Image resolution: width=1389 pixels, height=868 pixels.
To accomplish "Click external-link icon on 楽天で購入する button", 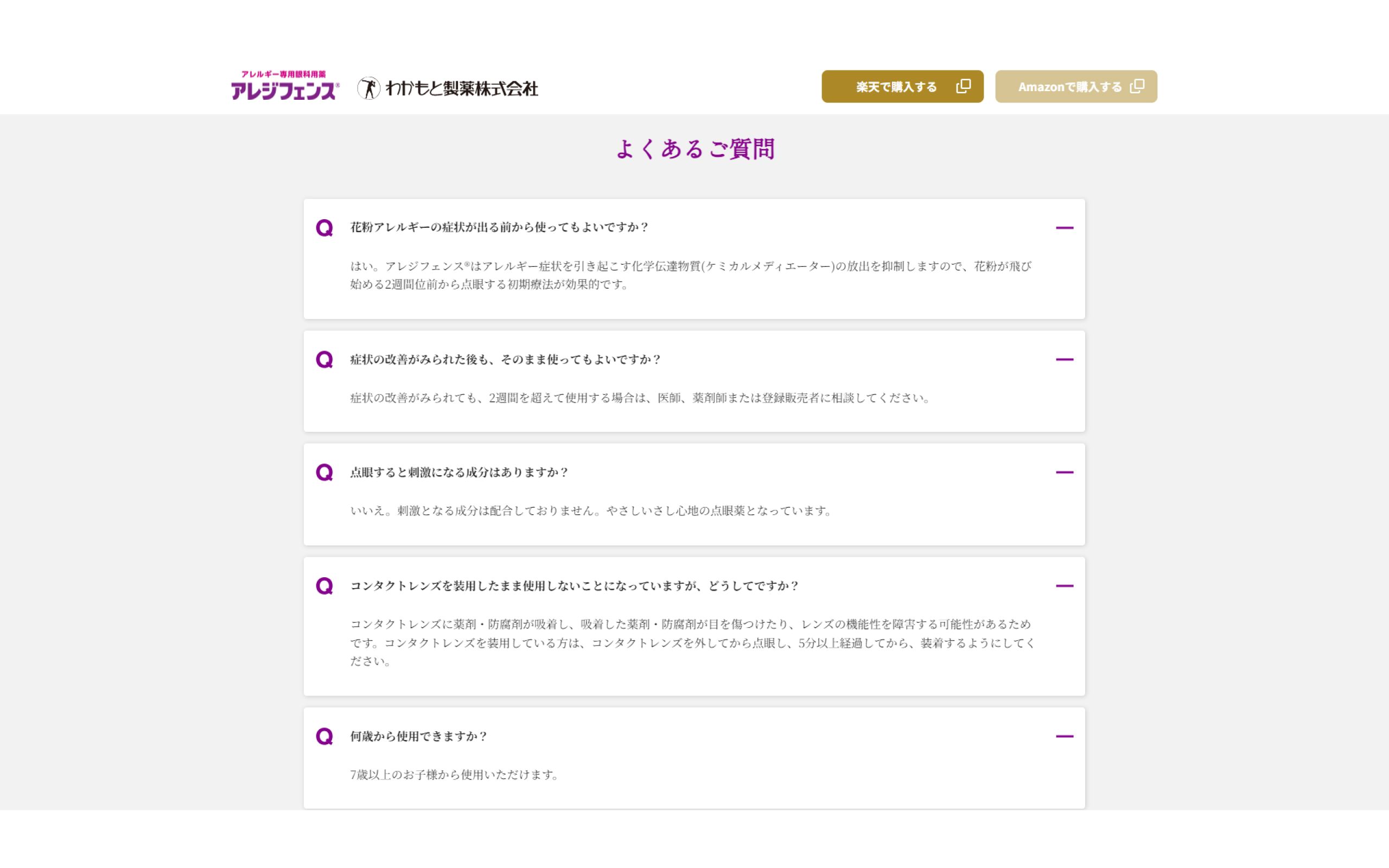I will click(x=963, y=86).
